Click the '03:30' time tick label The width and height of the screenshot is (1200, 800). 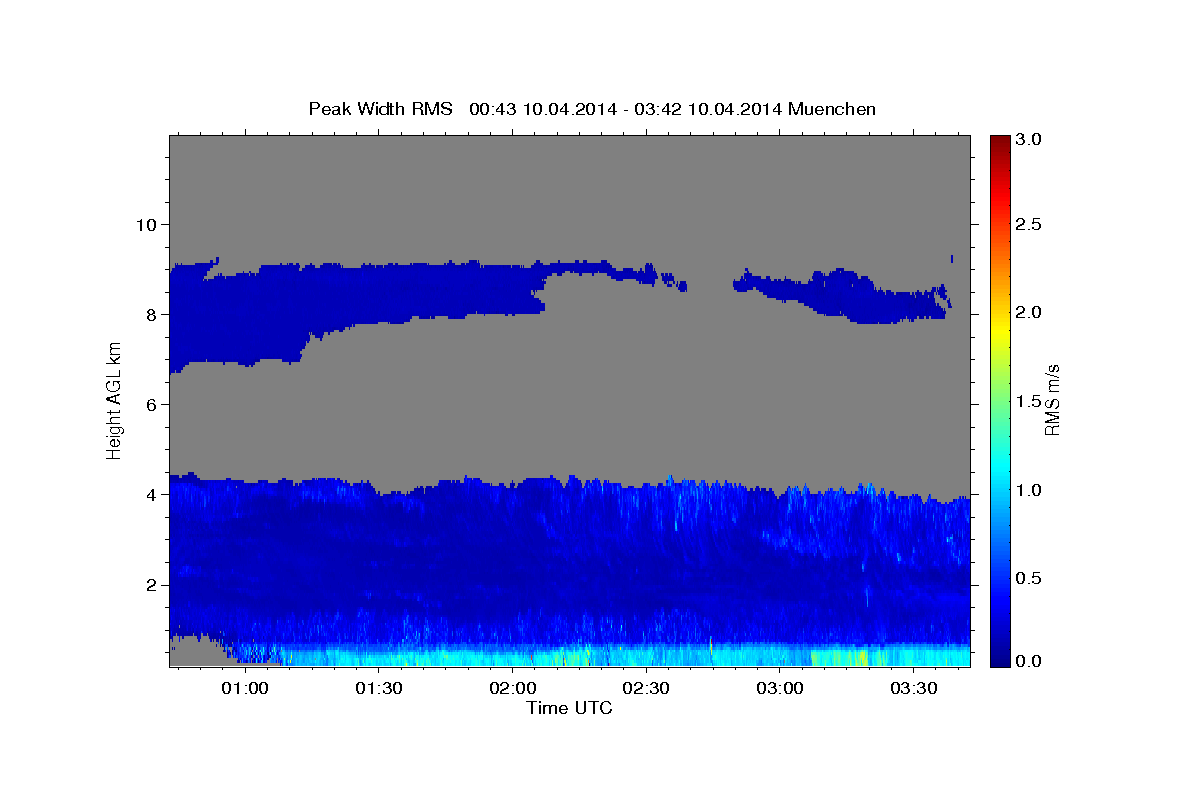click(914, 689)
